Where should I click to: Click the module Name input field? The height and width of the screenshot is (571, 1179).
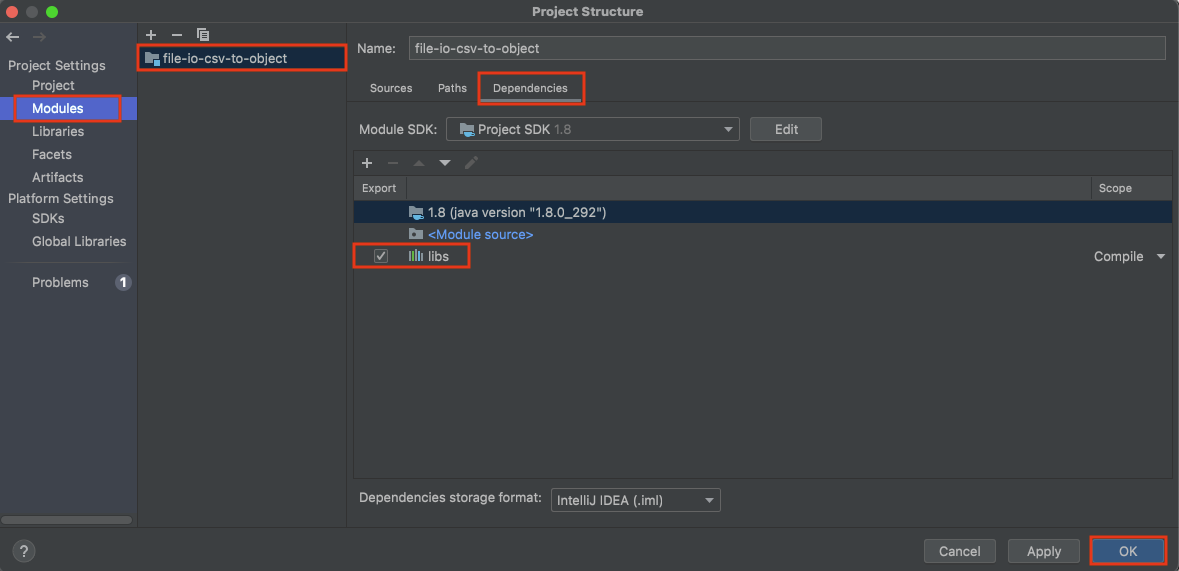(x=787, y=47)
